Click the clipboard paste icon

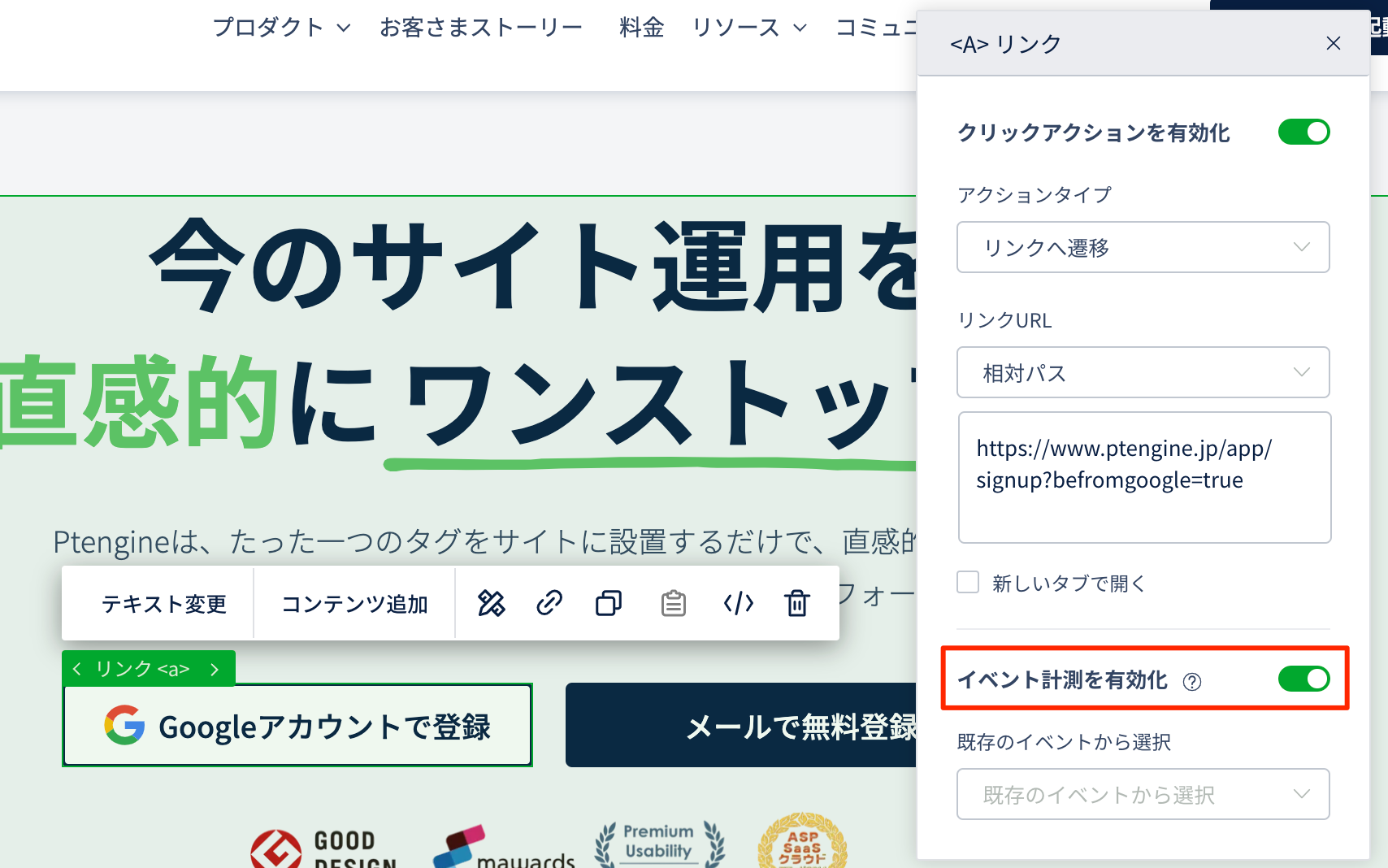point(673,603)
